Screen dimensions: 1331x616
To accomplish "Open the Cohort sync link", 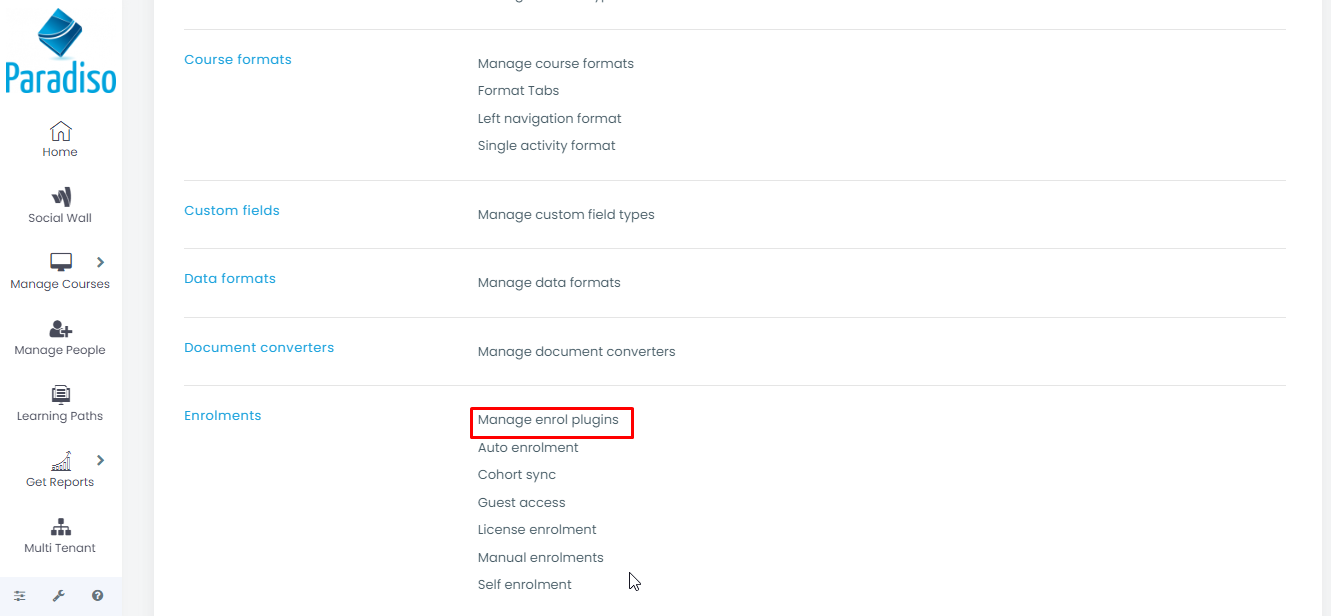I will 517,475.
